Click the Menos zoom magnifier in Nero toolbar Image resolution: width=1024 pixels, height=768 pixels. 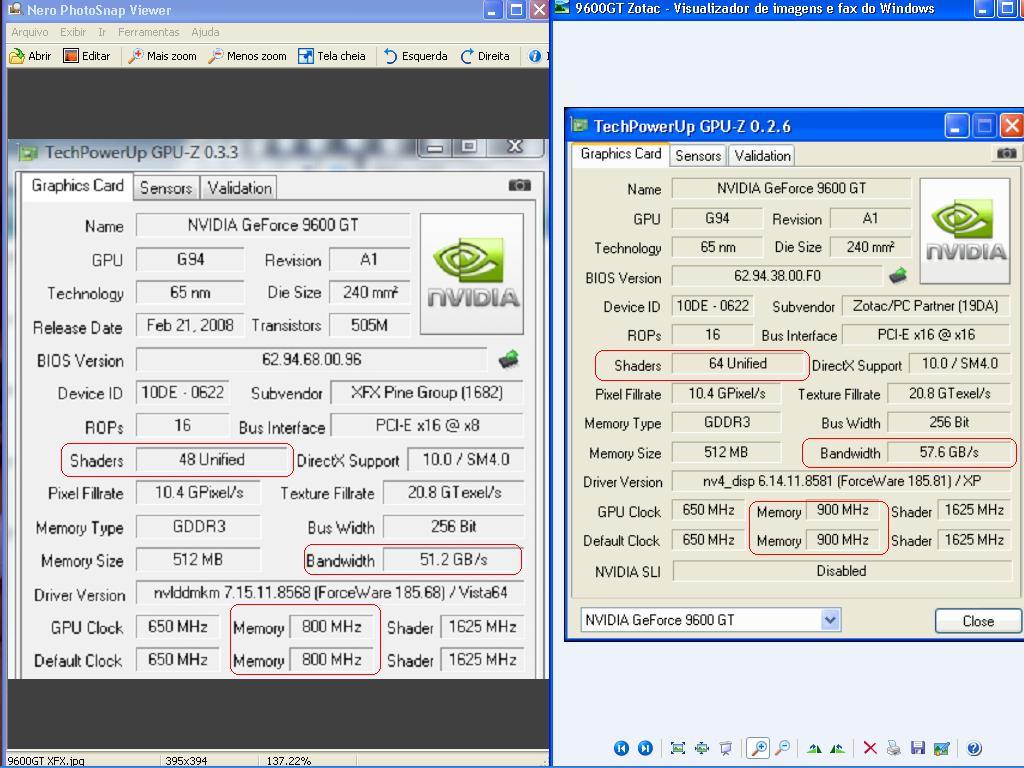(x=216, y=56)
